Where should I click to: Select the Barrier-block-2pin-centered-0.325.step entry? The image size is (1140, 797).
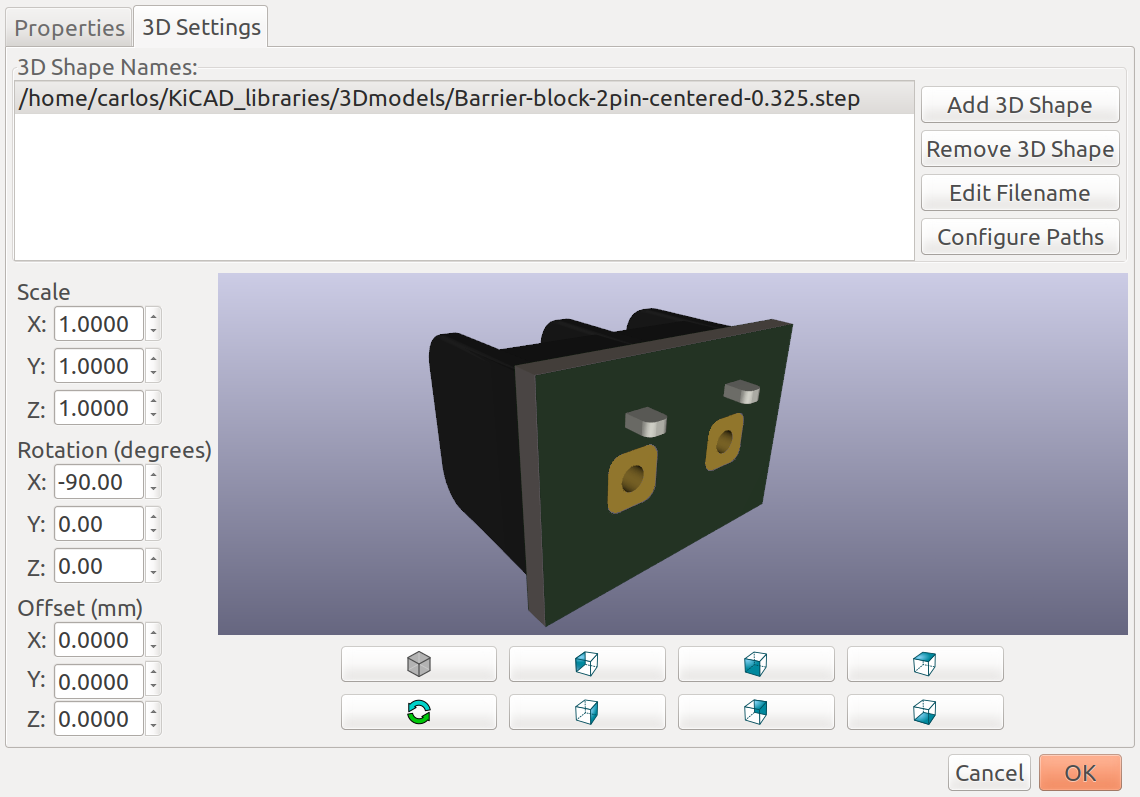point(464,98)
